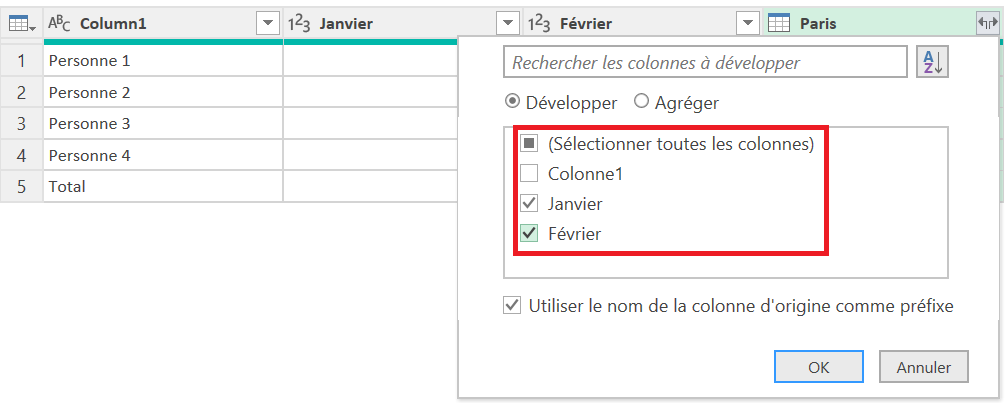Toggle the Sélectionner toutes les colonnes checkbox
This screenshot has width=1006, height=403.
[530, 144]
